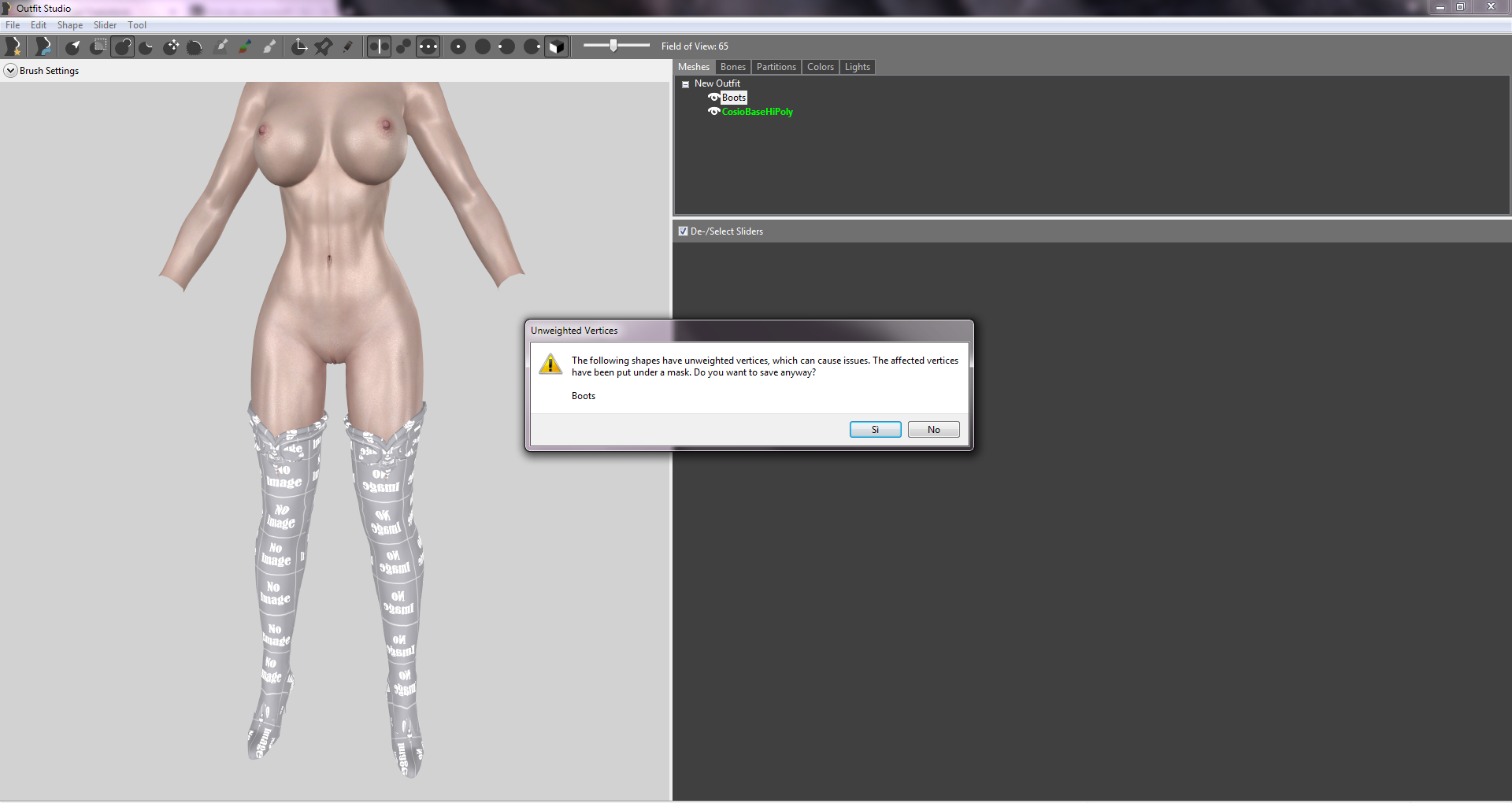Set brush to large solid circle preset

pyautogui.click(x=483, y=46)
